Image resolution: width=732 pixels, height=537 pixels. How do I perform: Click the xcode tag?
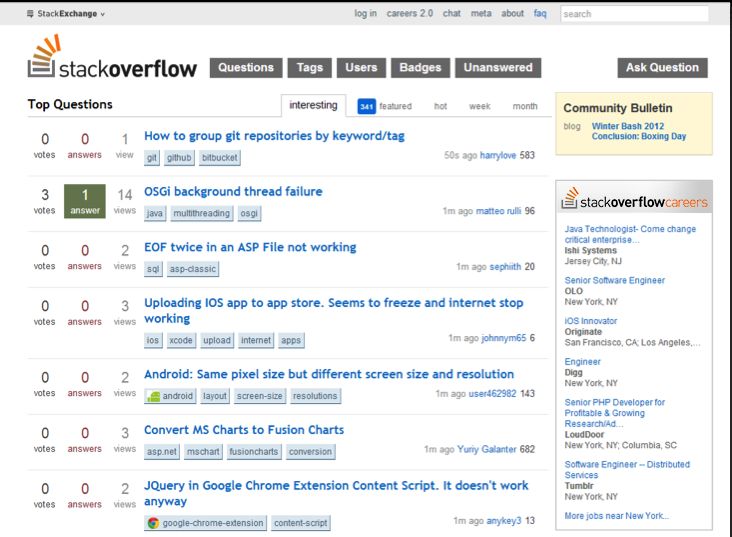pos(181,340)
